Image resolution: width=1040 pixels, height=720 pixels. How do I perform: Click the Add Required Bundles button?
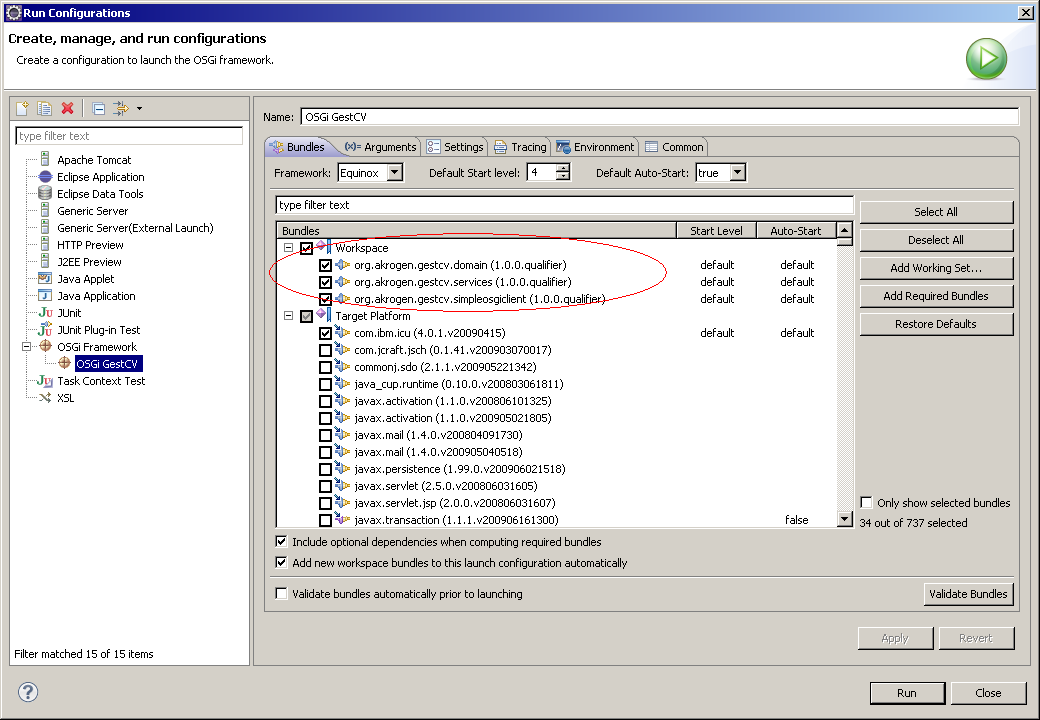pyautogui.click(x=936, y=296)
